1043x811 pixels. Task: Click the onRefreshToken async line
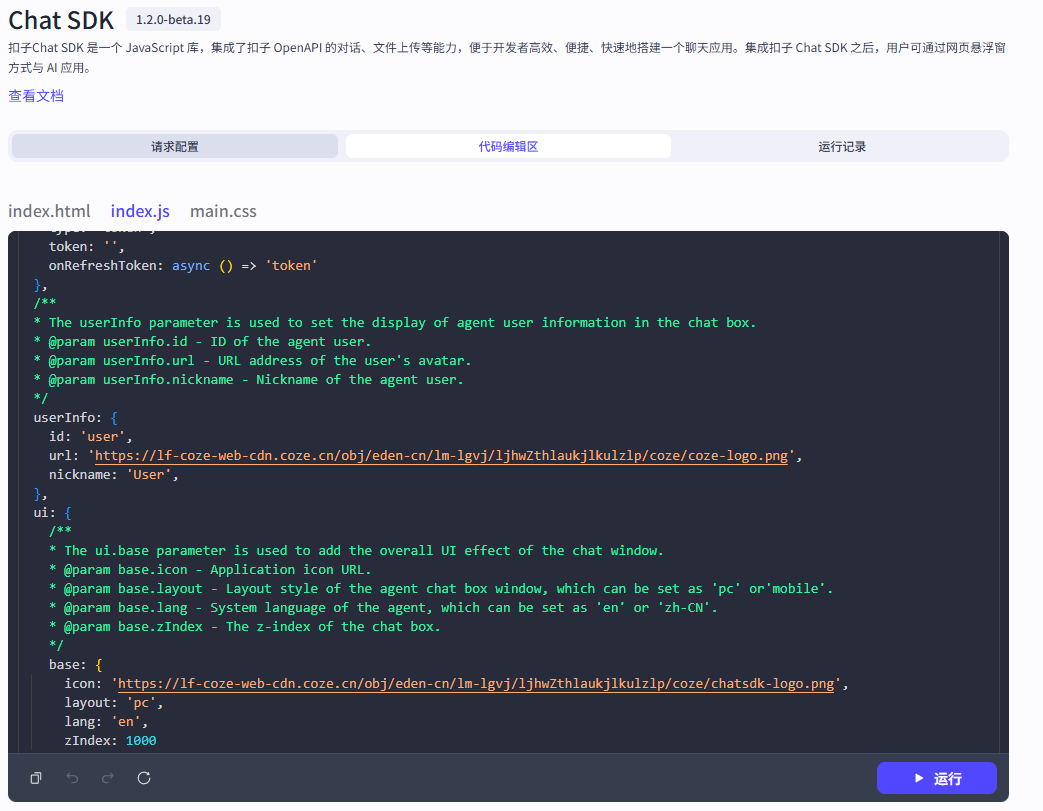point(183,265)
